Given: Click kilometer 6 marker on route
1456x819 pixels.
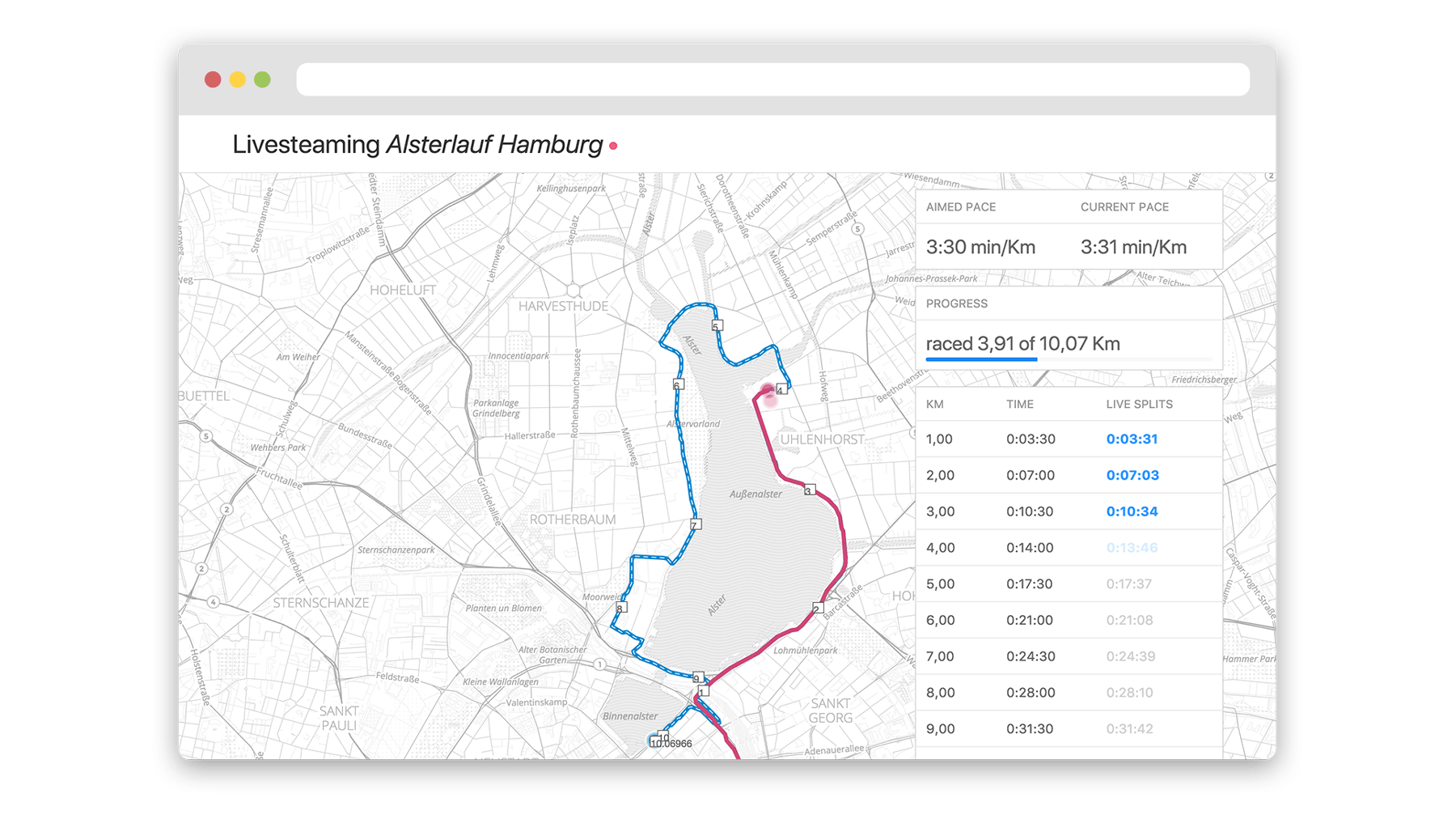Looking at the screenshot, I should (x=678, y=384).
